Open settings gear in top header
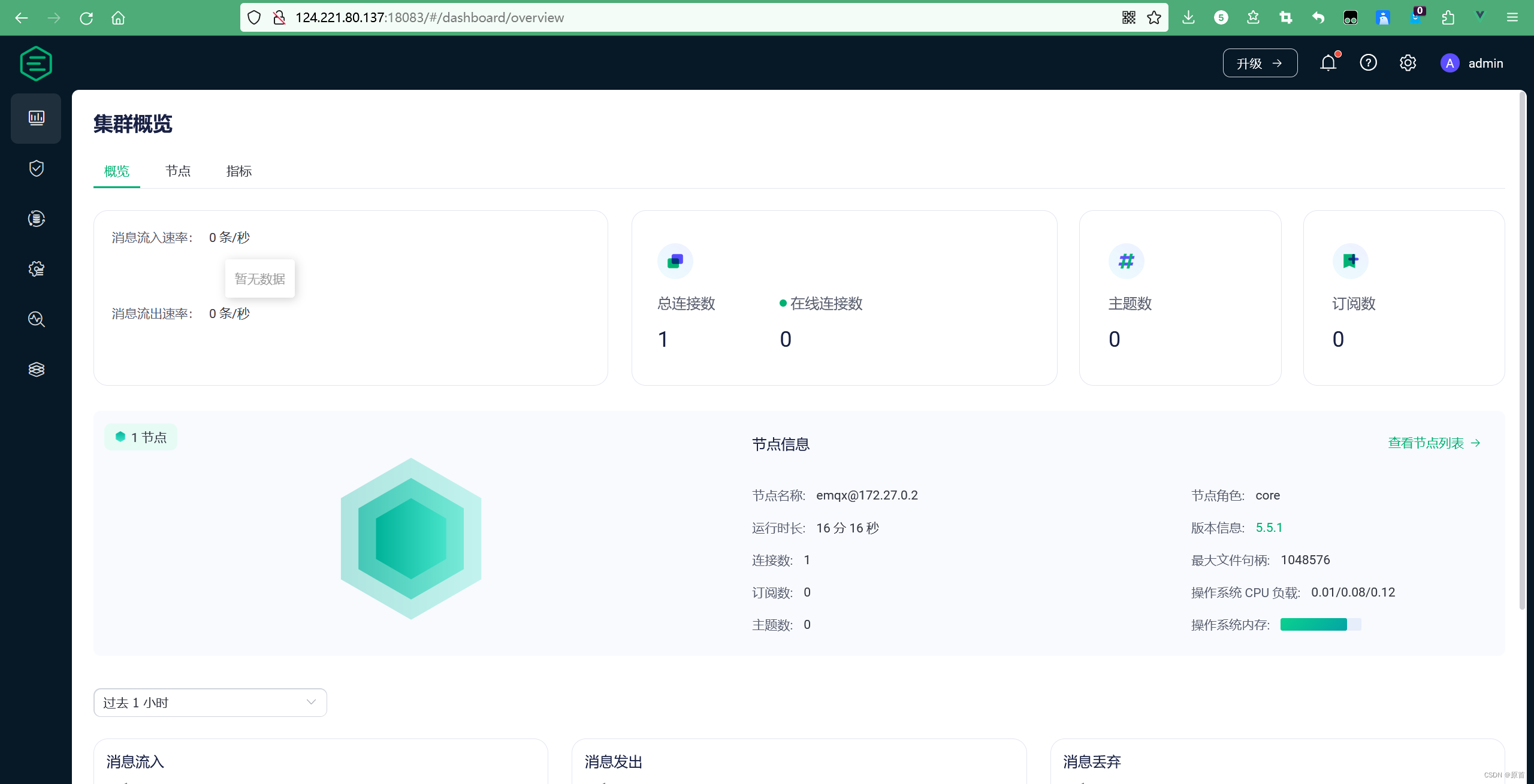The image size is (1534, 784). [x=1408, y=63]
